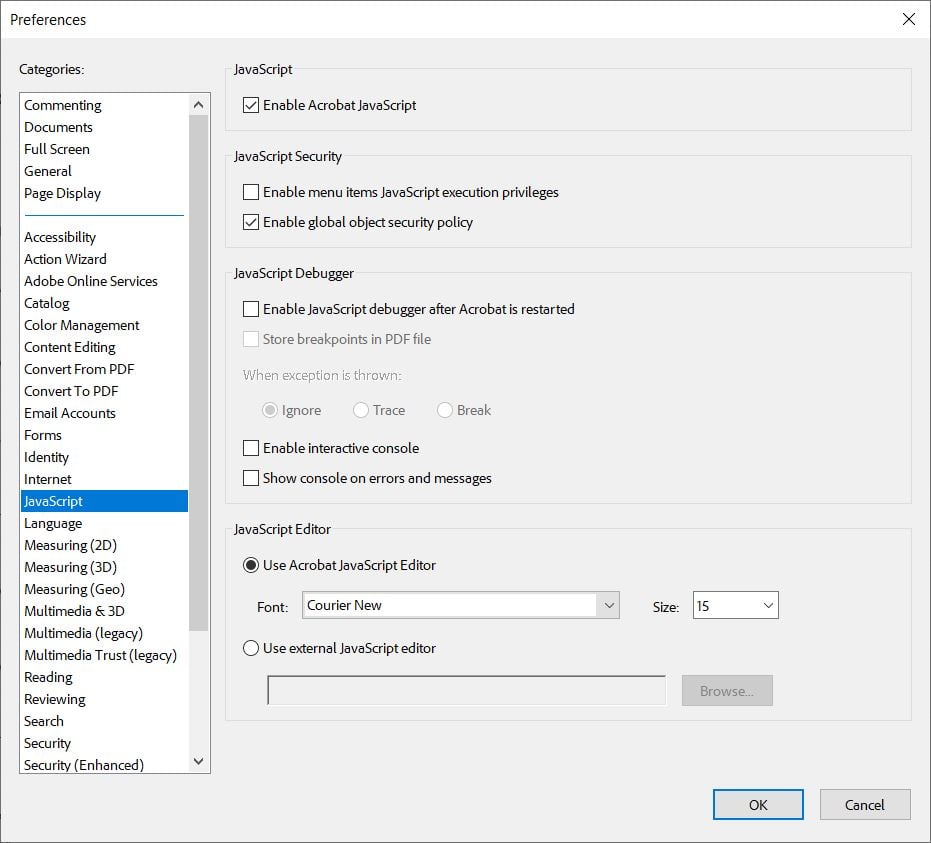Select Use Acrobat JavaScript Editor option
Screen dimensions: 931x843
[x=249, y=565]
